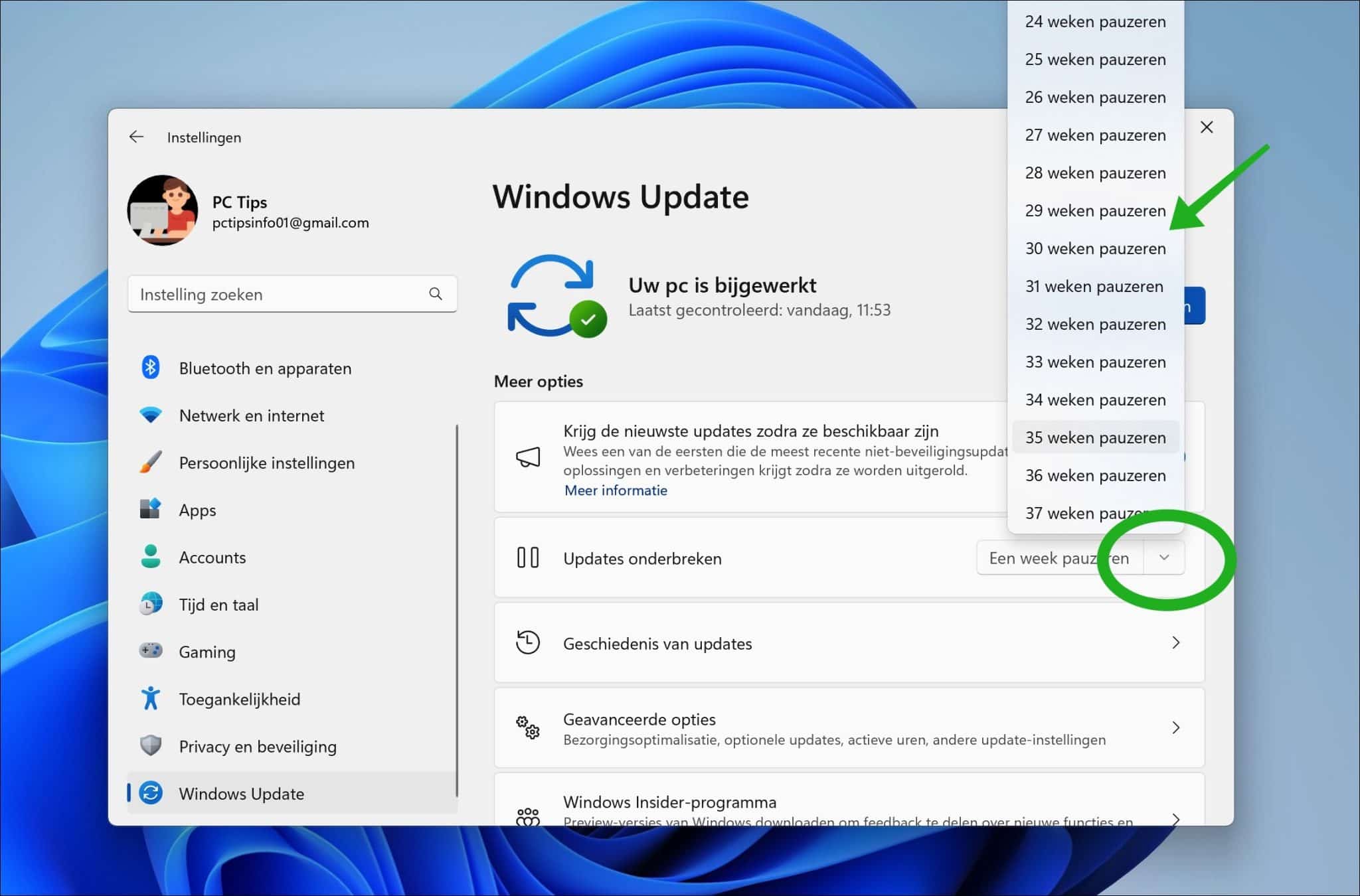The height and width of the screenshot is (896, 1360).
Task: Click the Persoonlijke instellingen brush icon
Action: coord(151,463)
